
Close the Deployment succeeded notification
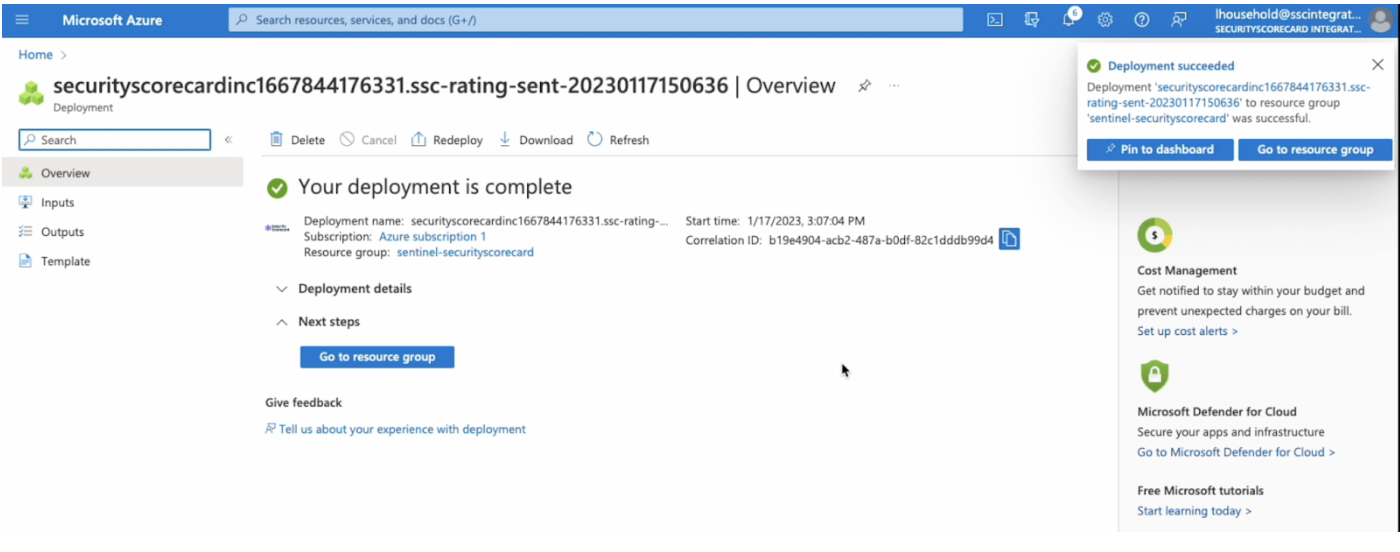[1378, 65]
